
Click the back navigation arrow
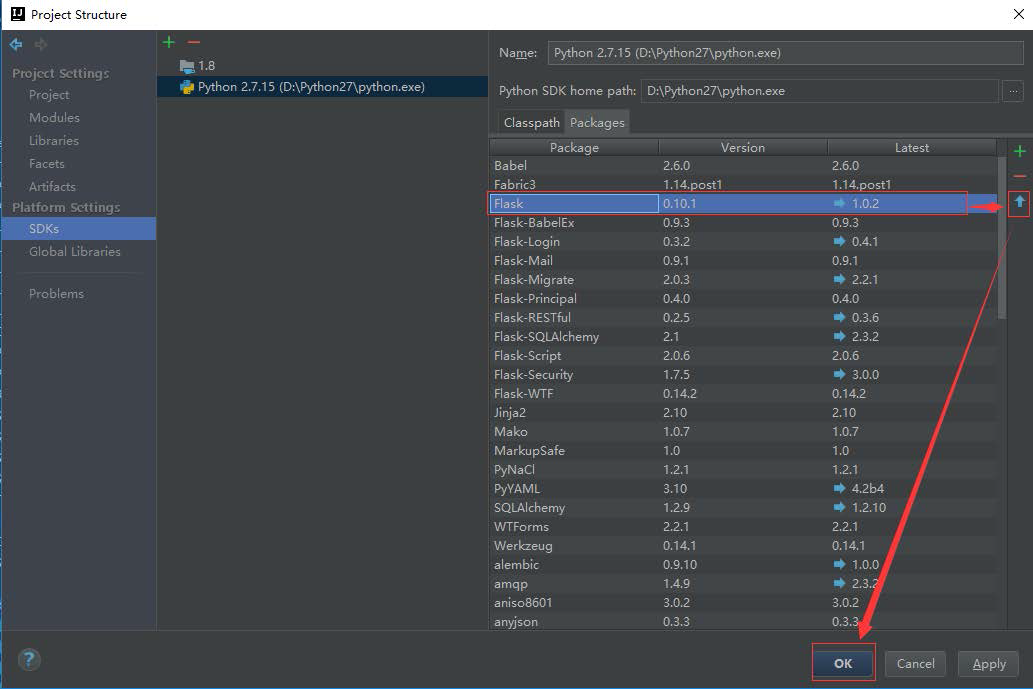16,44
